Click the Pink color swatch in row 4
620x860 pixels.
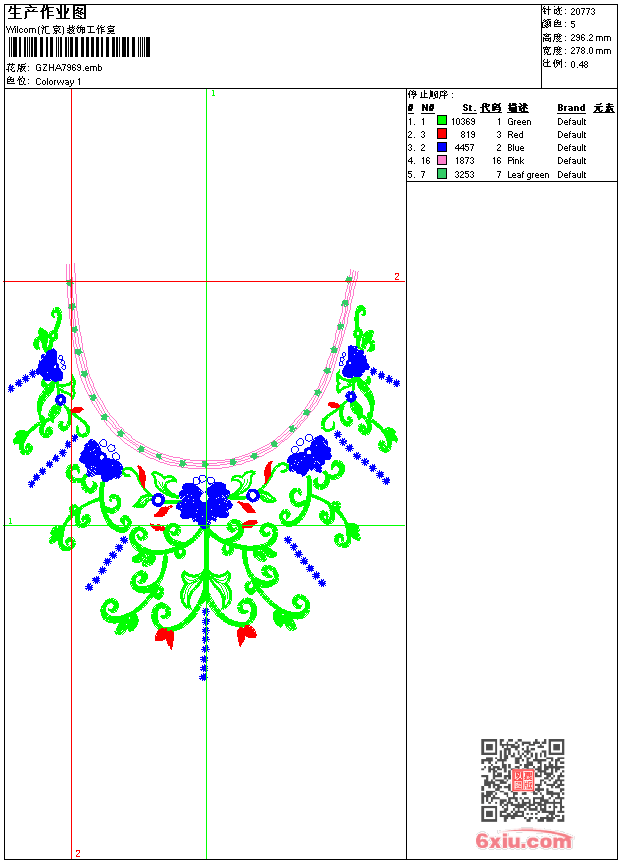442,160
